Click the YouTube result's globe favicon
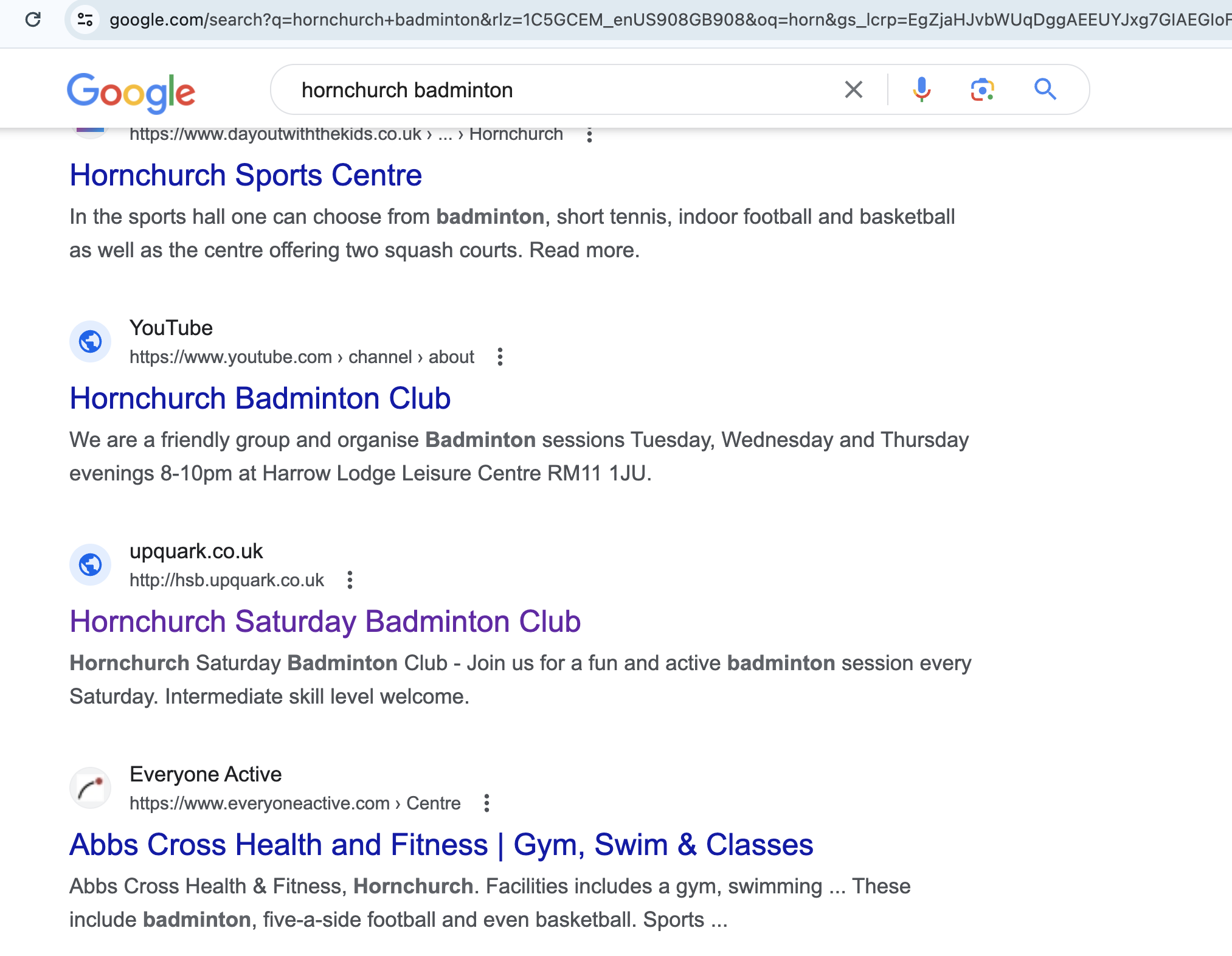 [90, 341]
